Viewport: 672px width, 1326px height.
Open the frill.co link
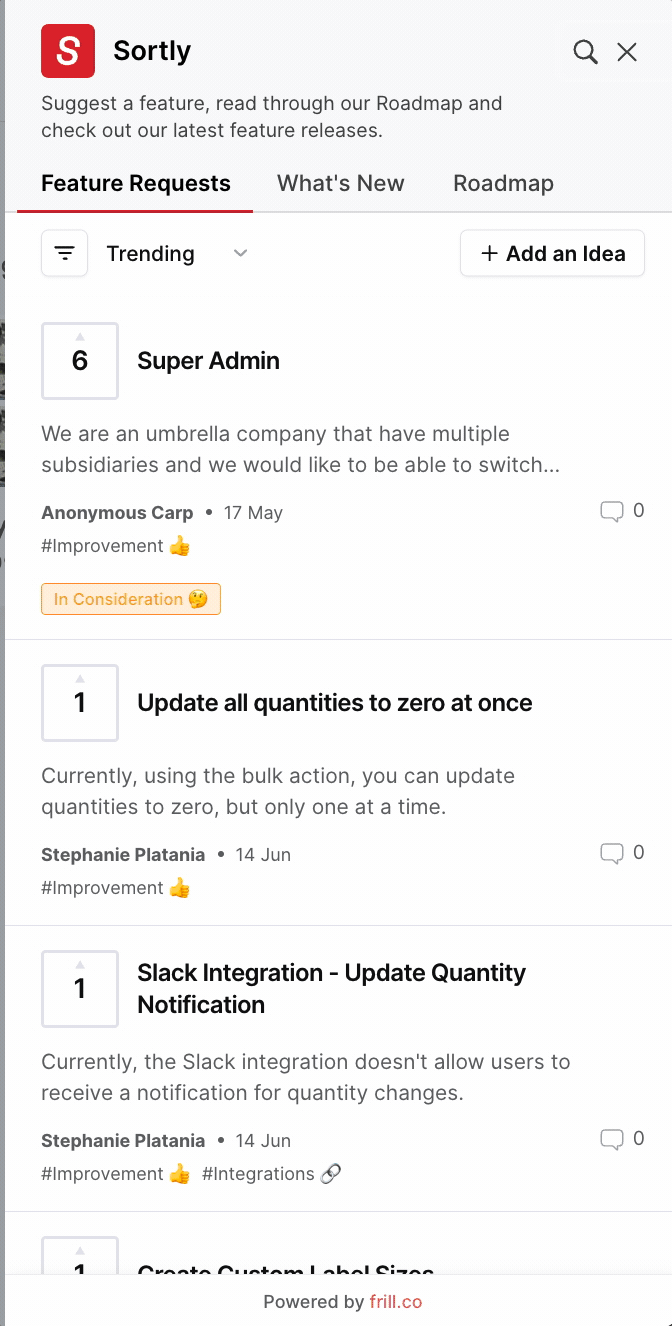[395, 1302]
